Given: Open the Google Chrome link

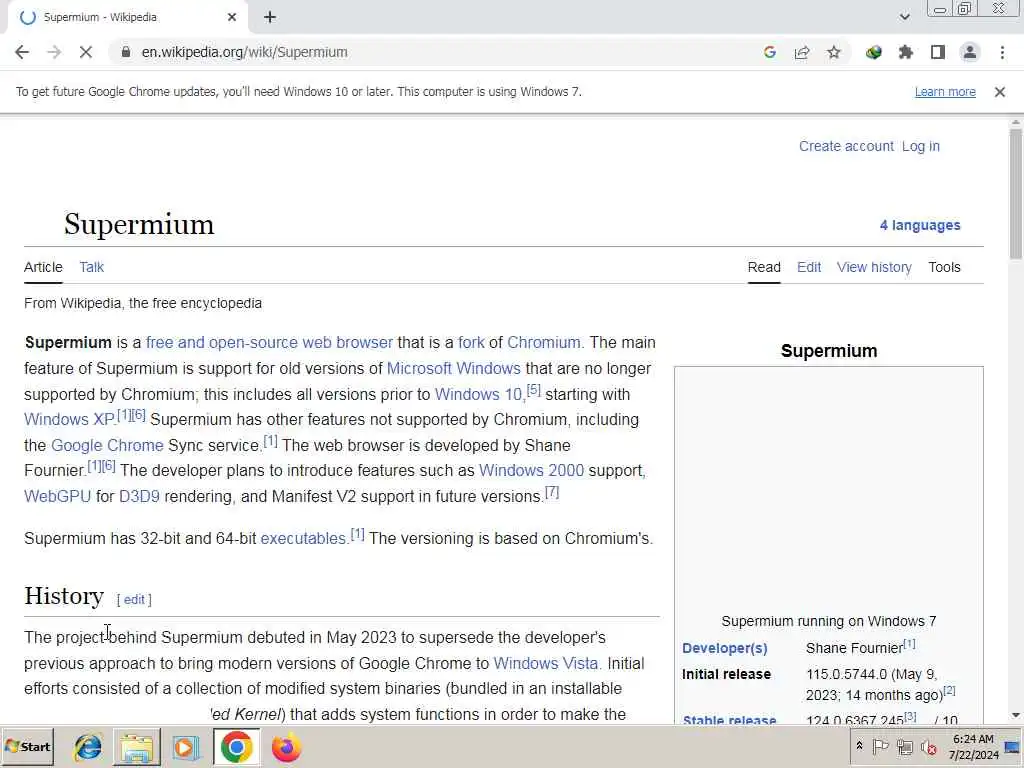Looking at the screenshot, I should coord(107,445).
